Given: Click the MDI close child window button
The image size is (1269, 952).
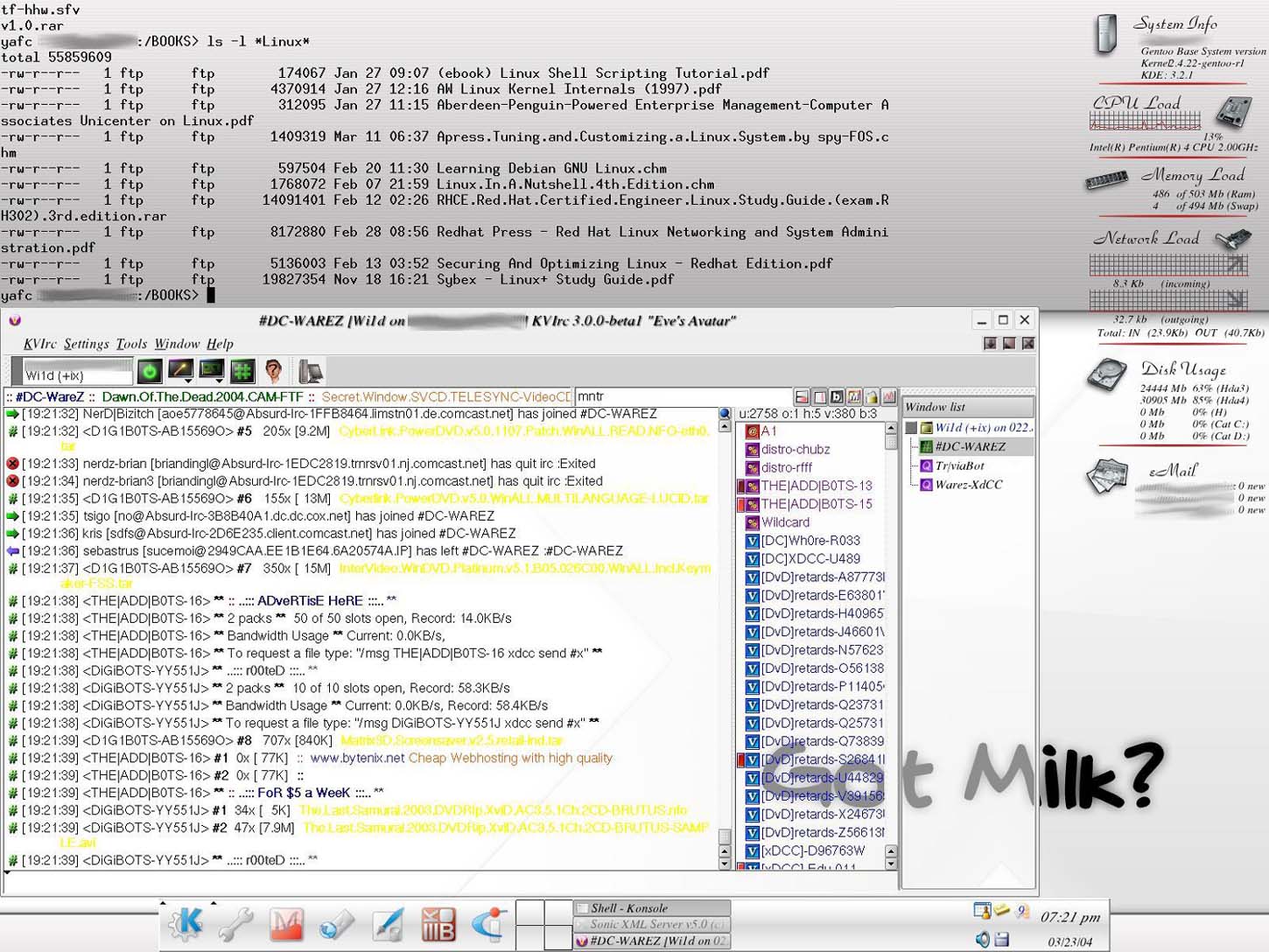Looking at the screenshot, I should point(1028,344).
